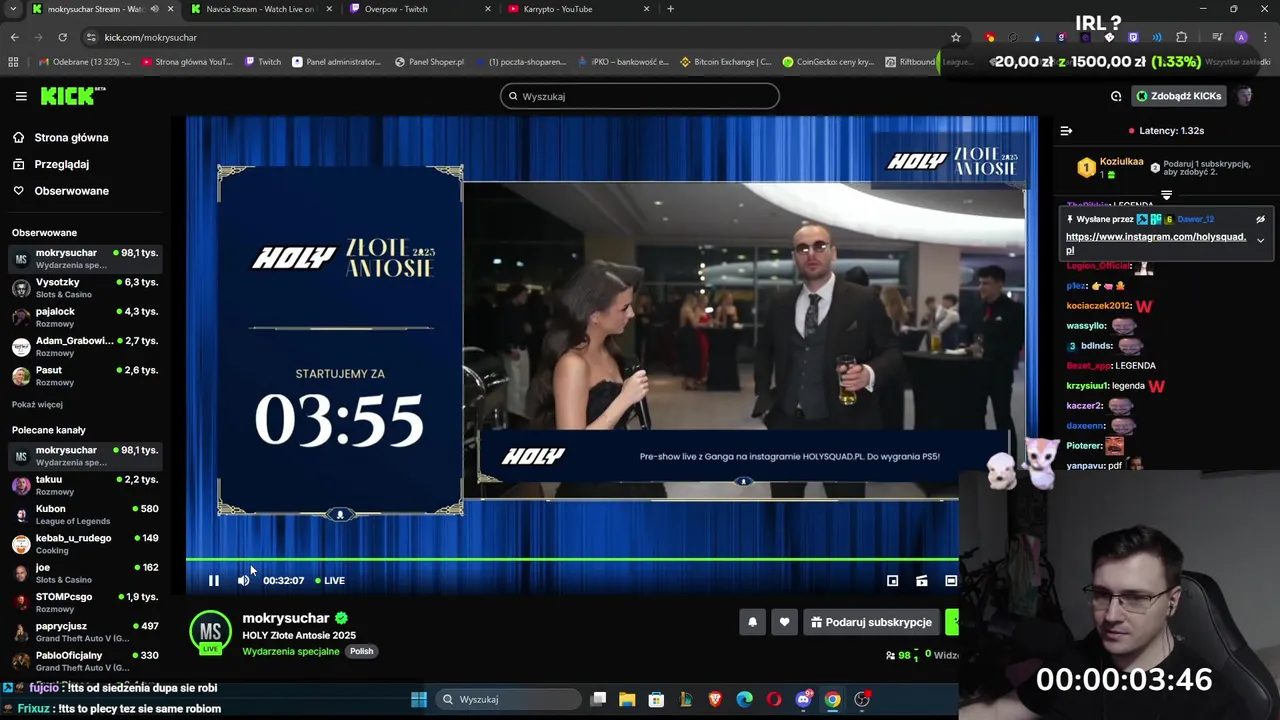1280x720 pixels.
Task: Click Podaruj subskrypcje button
Action: (x=871, y=622)
